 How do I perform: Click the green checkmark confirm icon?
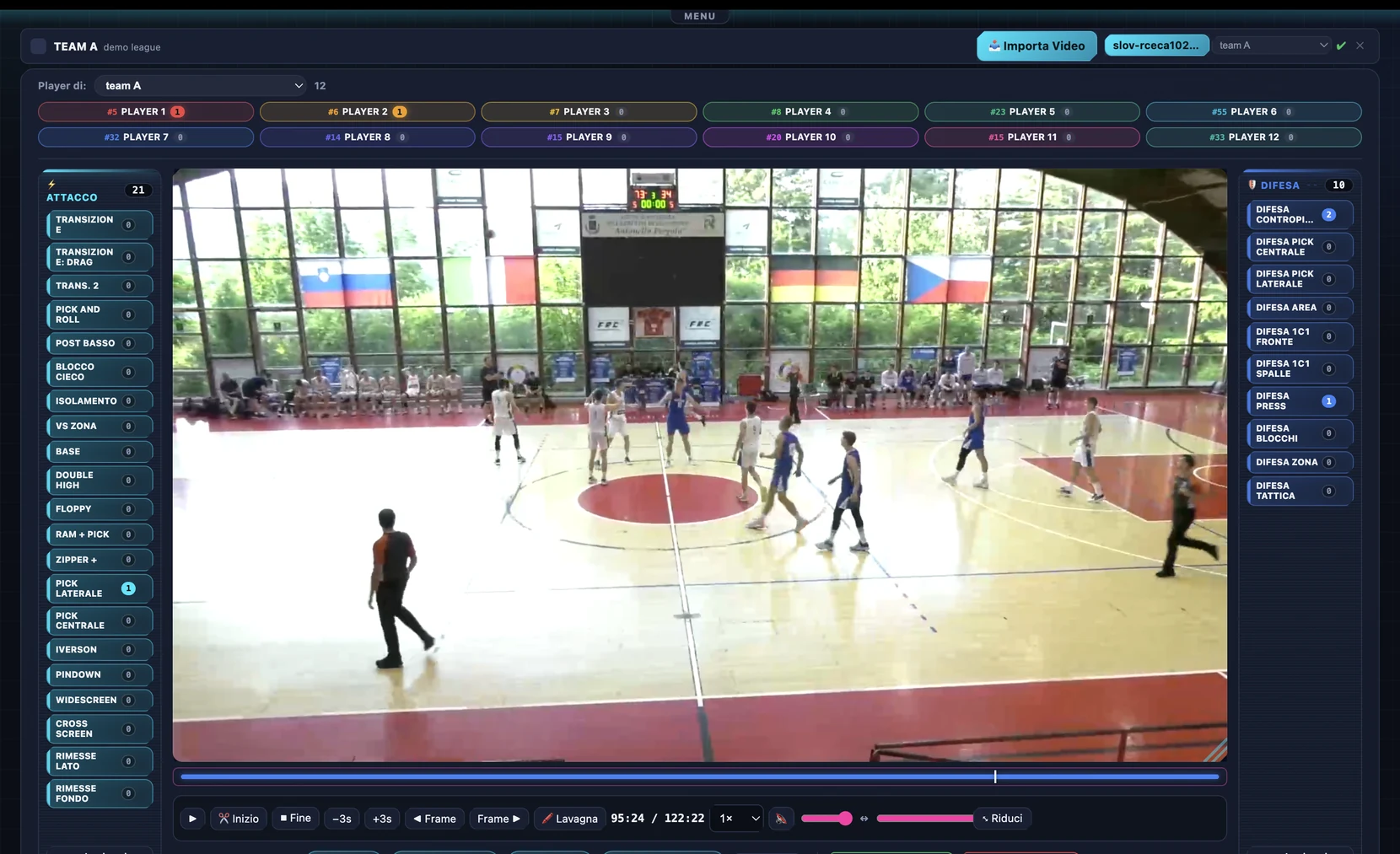pyautogui.click(x=1341, y=46)
